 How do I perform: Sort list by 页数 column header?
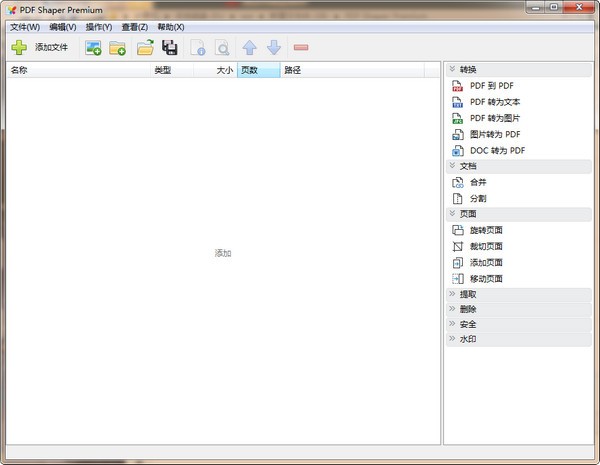(x=258, y=70)
